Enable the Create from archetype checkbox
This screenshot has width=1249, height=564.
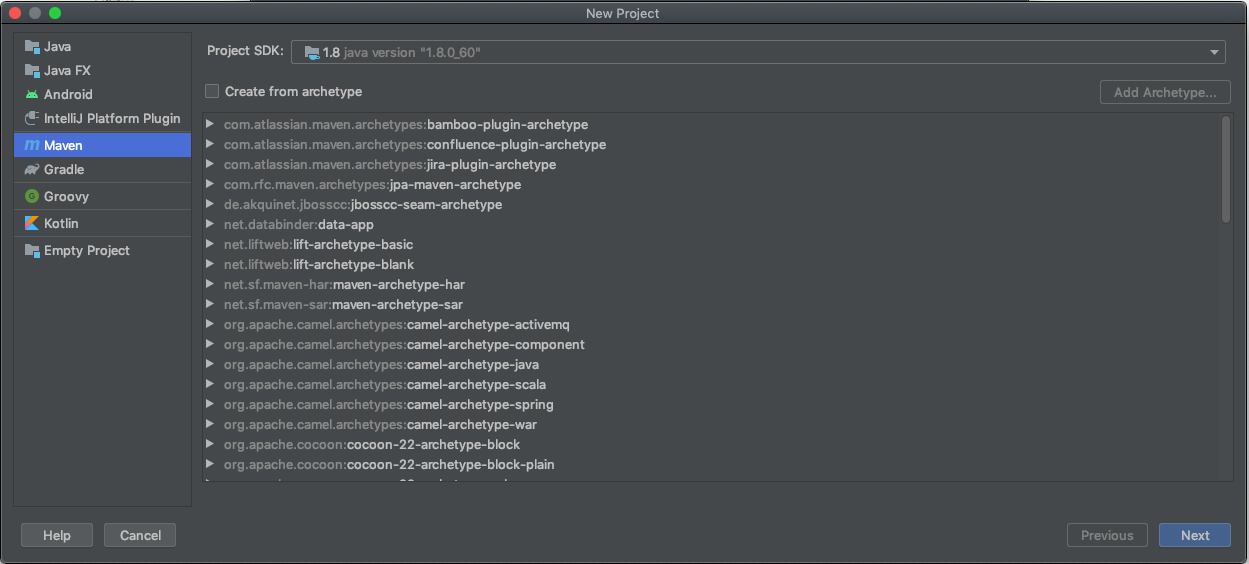pos(212,91)
